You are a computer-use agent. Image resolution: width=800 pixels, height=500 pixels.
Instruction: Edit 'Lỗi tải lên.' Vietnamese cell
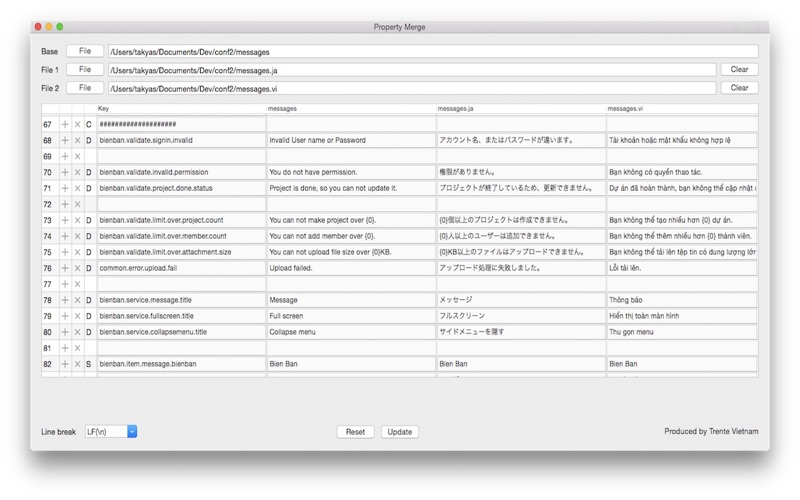click(682, 268)
